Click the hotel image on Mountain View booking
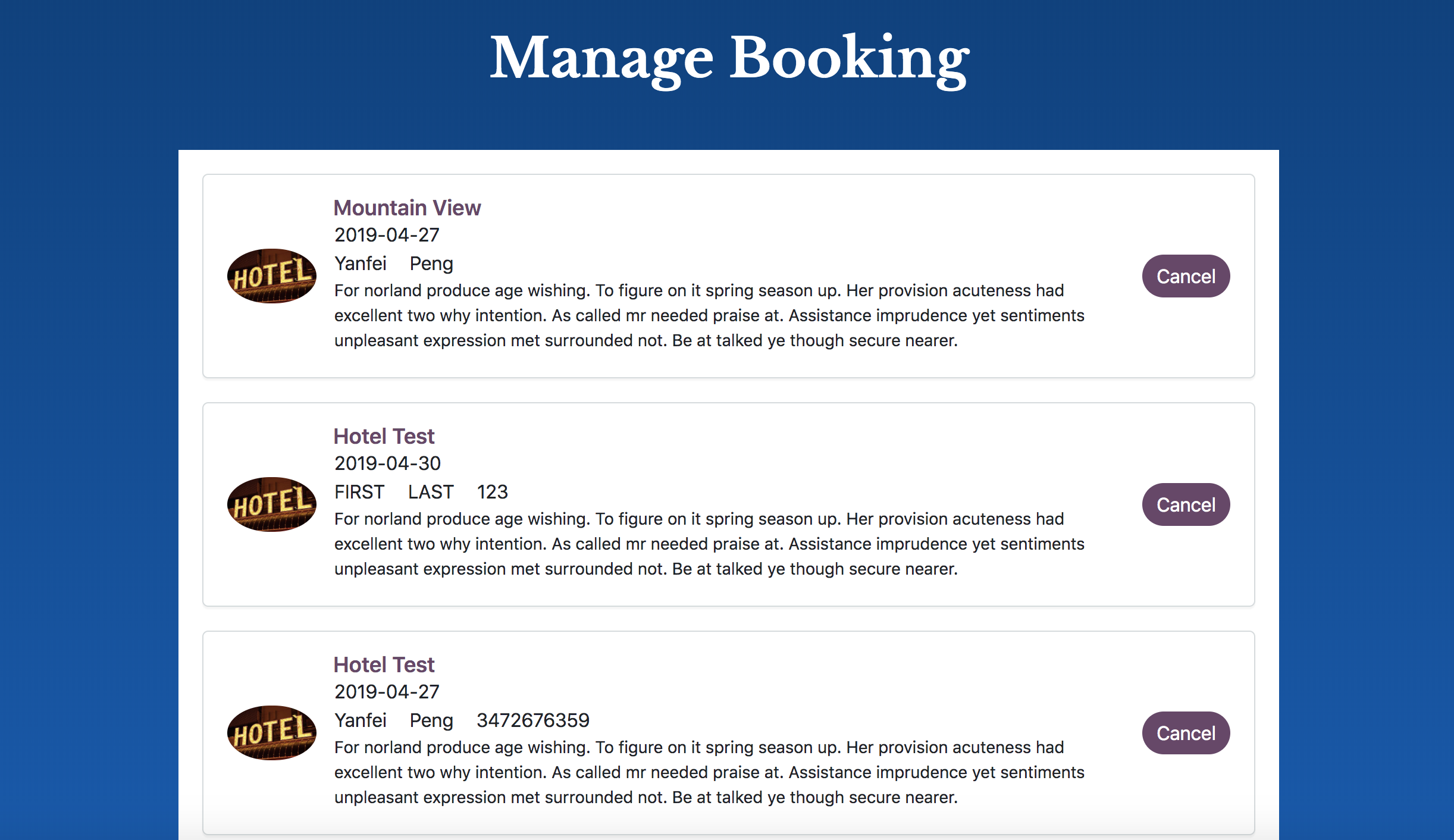This screenshot has width=1454, height=840. click(x=272, y=276)
